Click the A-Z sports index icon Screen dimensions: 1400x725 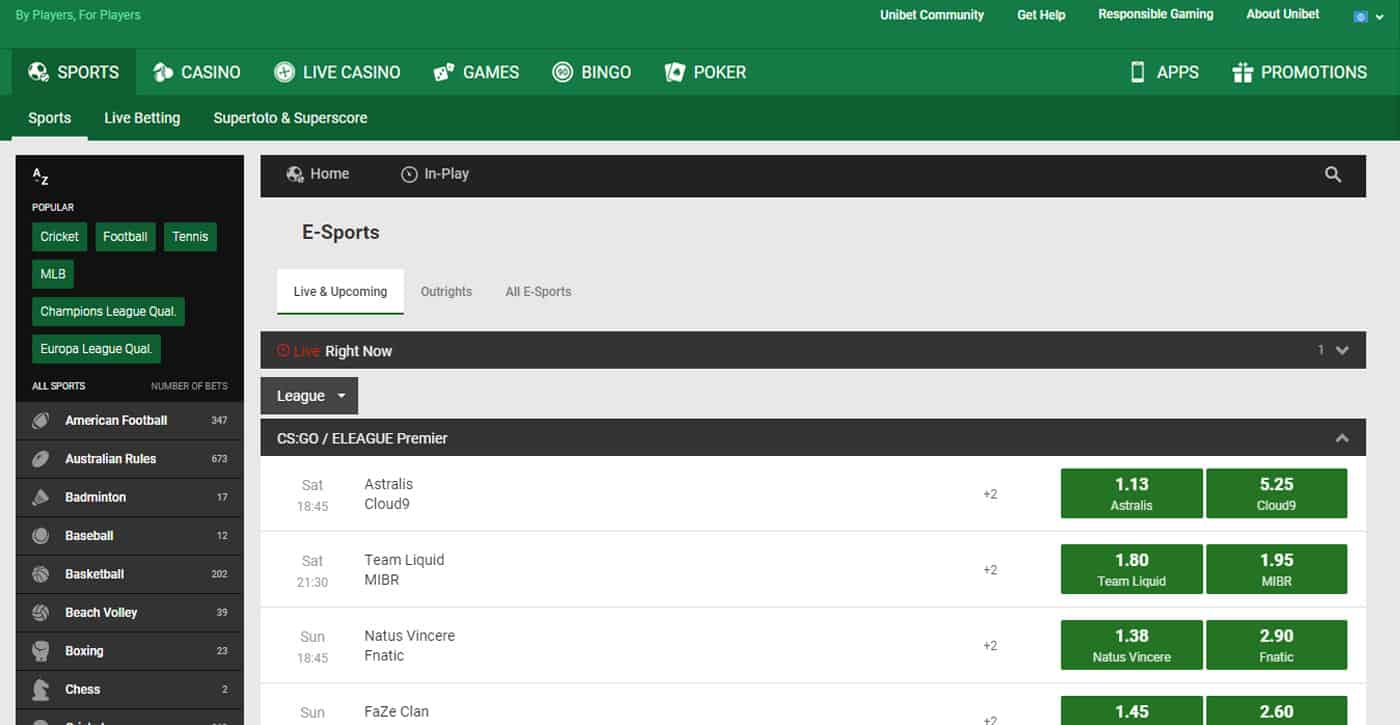pyautogui.click(x=40, y=177)
